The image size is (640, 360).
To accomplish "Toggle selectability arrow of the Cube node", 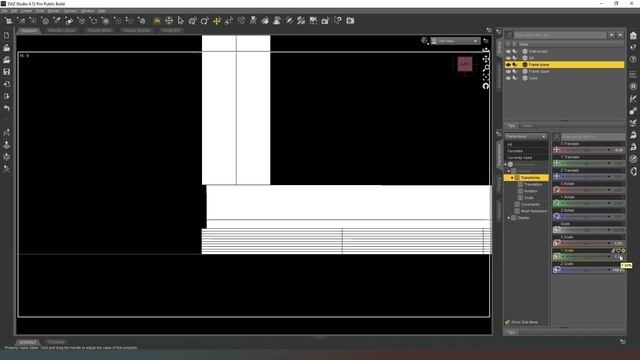I will pyautogui.click(x=515, y=78).
